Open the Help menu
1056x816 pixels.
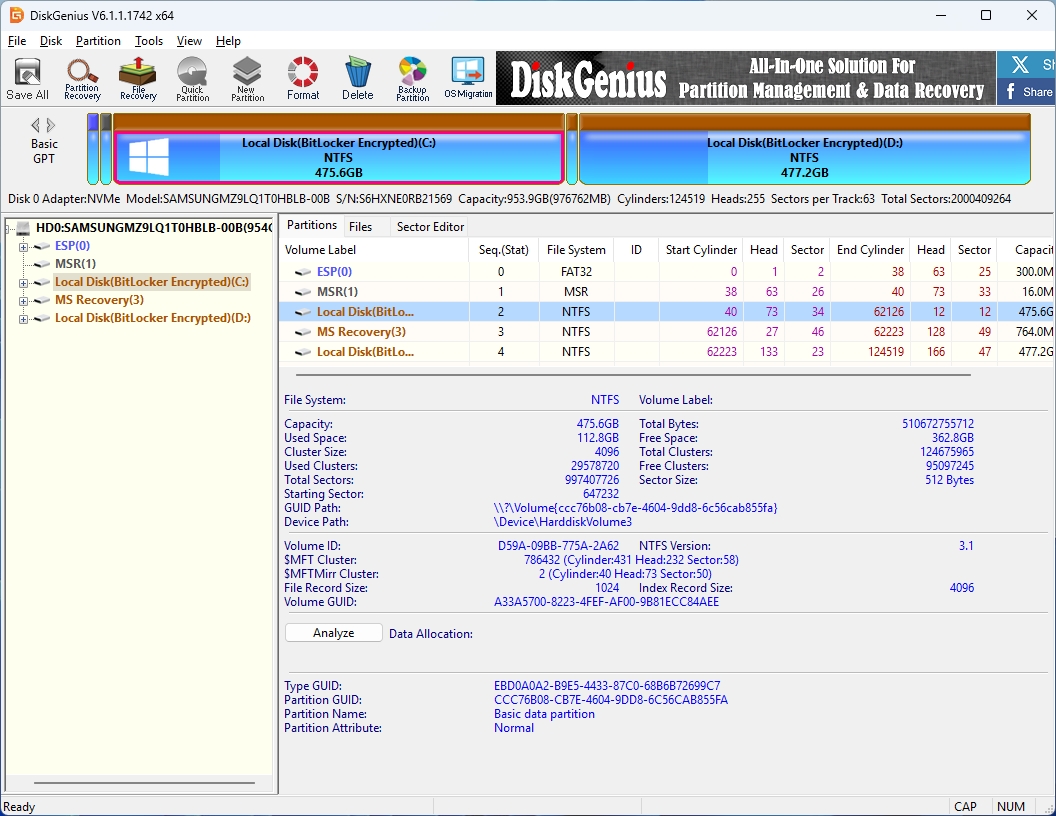coord(228,41)
